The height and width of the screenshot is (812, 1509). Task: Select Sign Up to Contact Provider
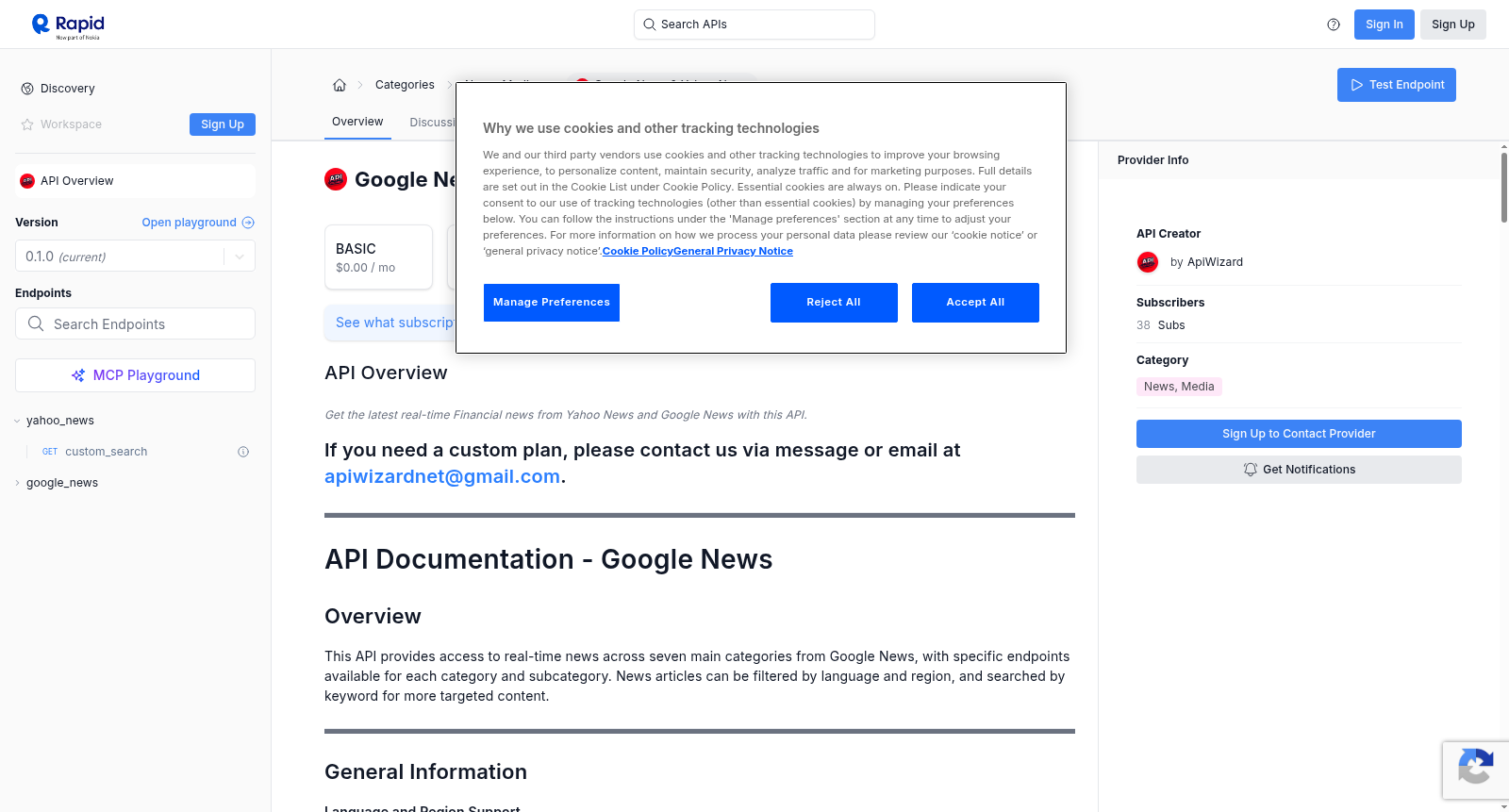[1299, 434]
